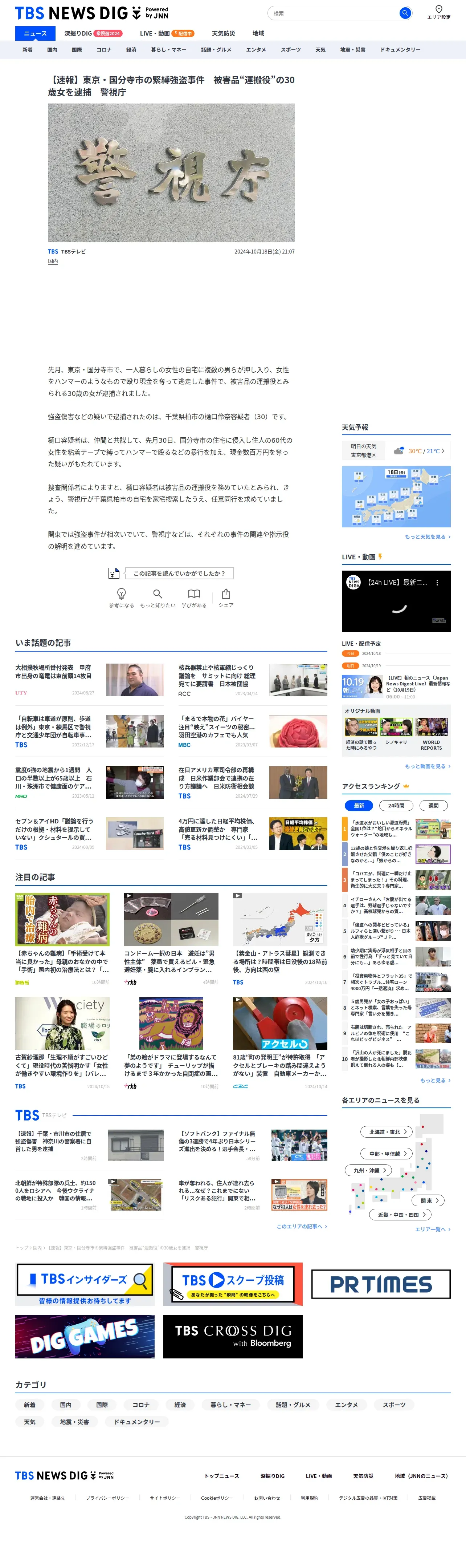This screenshot has width=466, height=1568.
Task: Select the 24時間 ranking filter
Action: [x=396, y=805]
